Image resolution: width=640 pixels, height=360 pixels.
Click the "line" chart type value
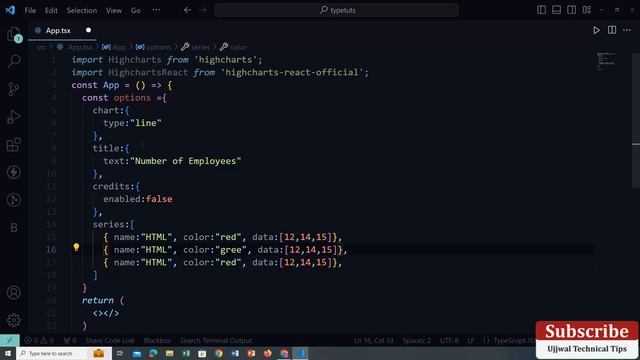[146, 123]
